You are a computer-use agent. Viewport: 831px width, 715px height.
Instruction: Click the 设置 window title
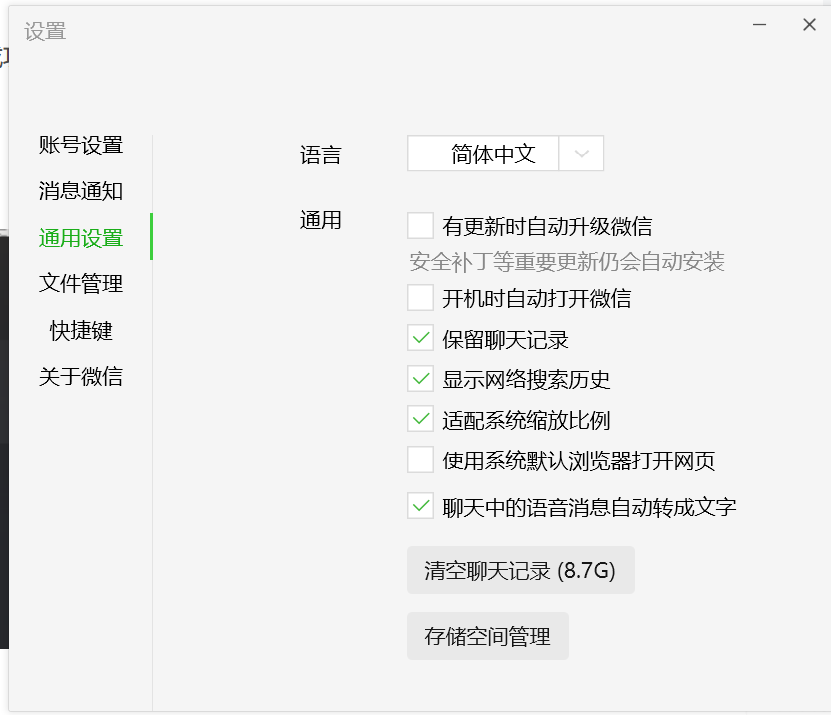[45, 31]
